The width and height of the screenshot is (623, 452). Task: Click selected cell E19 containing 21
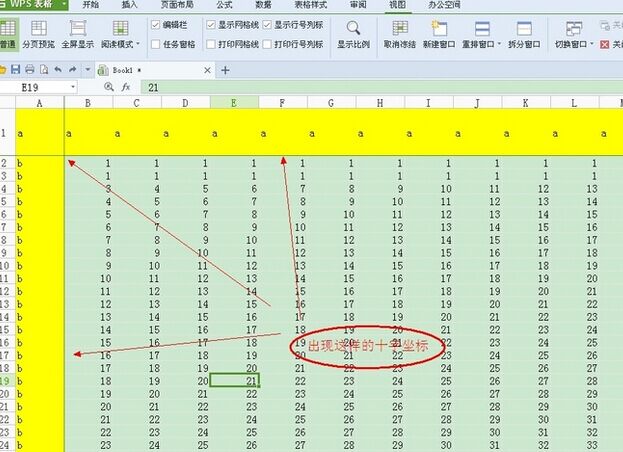point(234,381)
